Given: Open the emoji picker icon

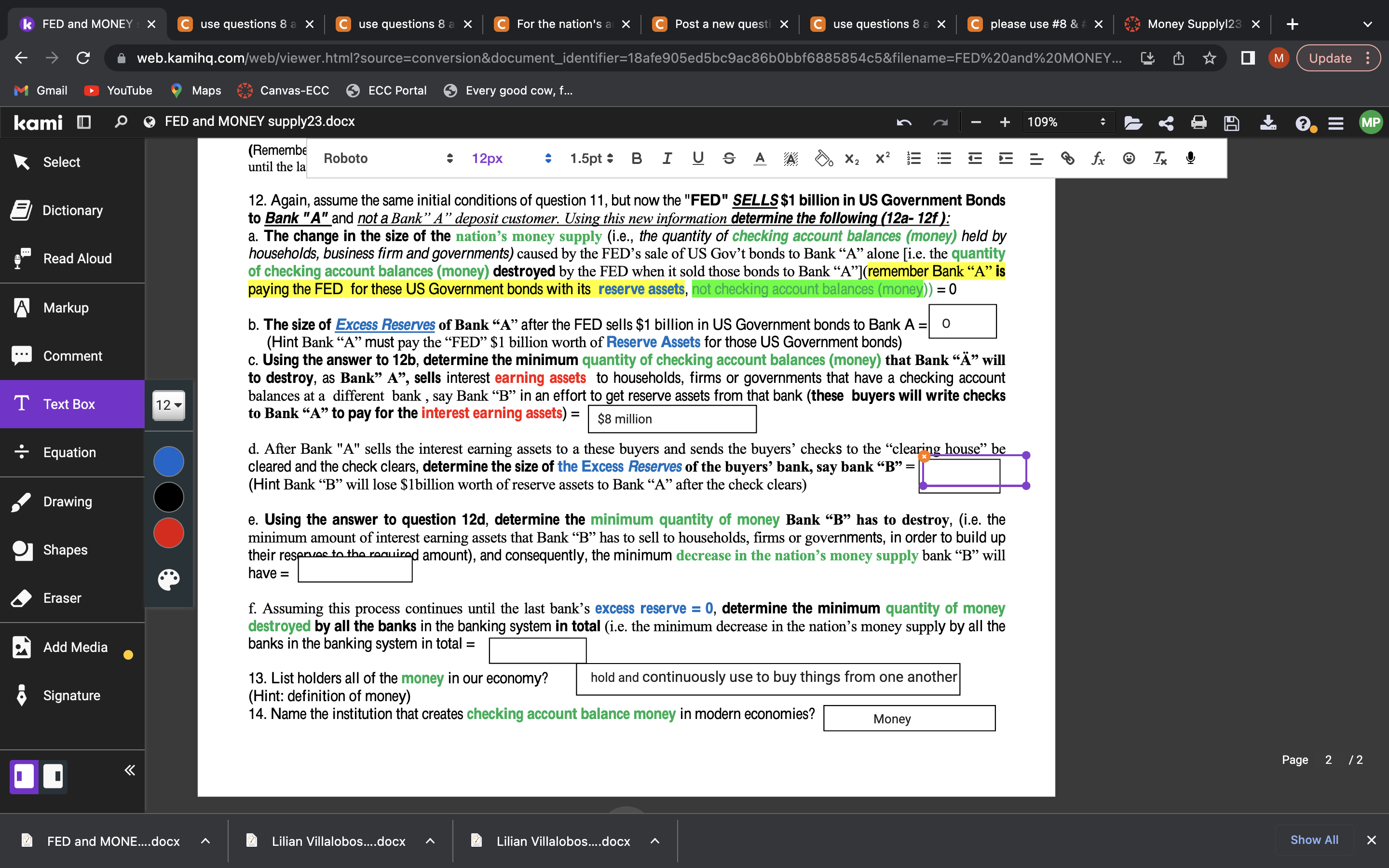Looking at the screenshot, I should 1129,159.
